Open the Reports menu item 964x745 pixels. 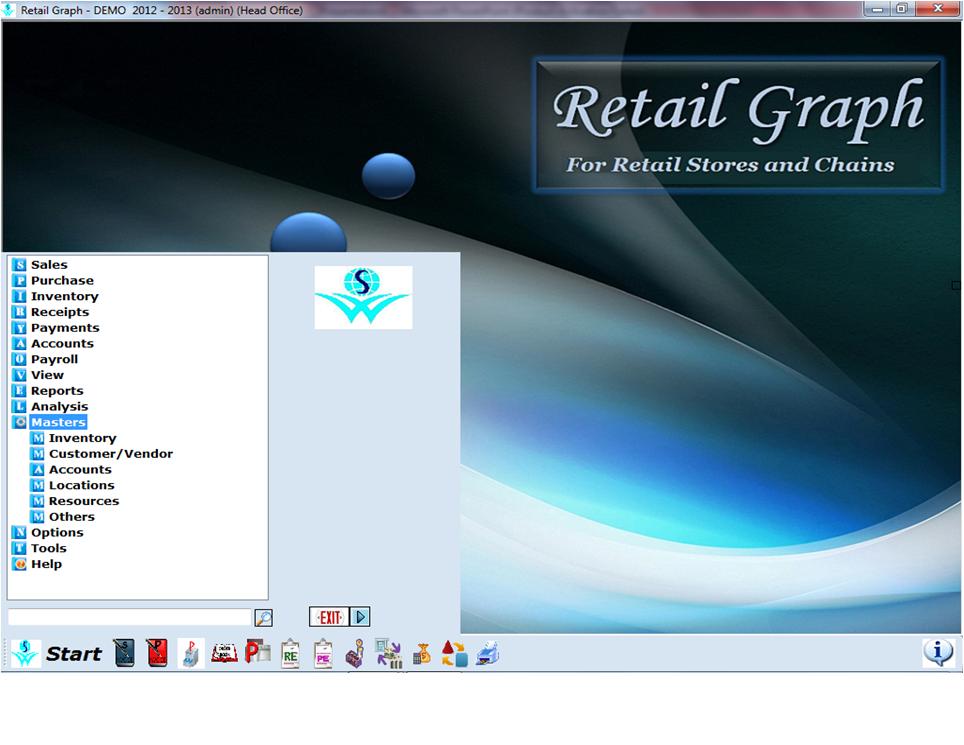pyautogui.click(x=57, y=391)
